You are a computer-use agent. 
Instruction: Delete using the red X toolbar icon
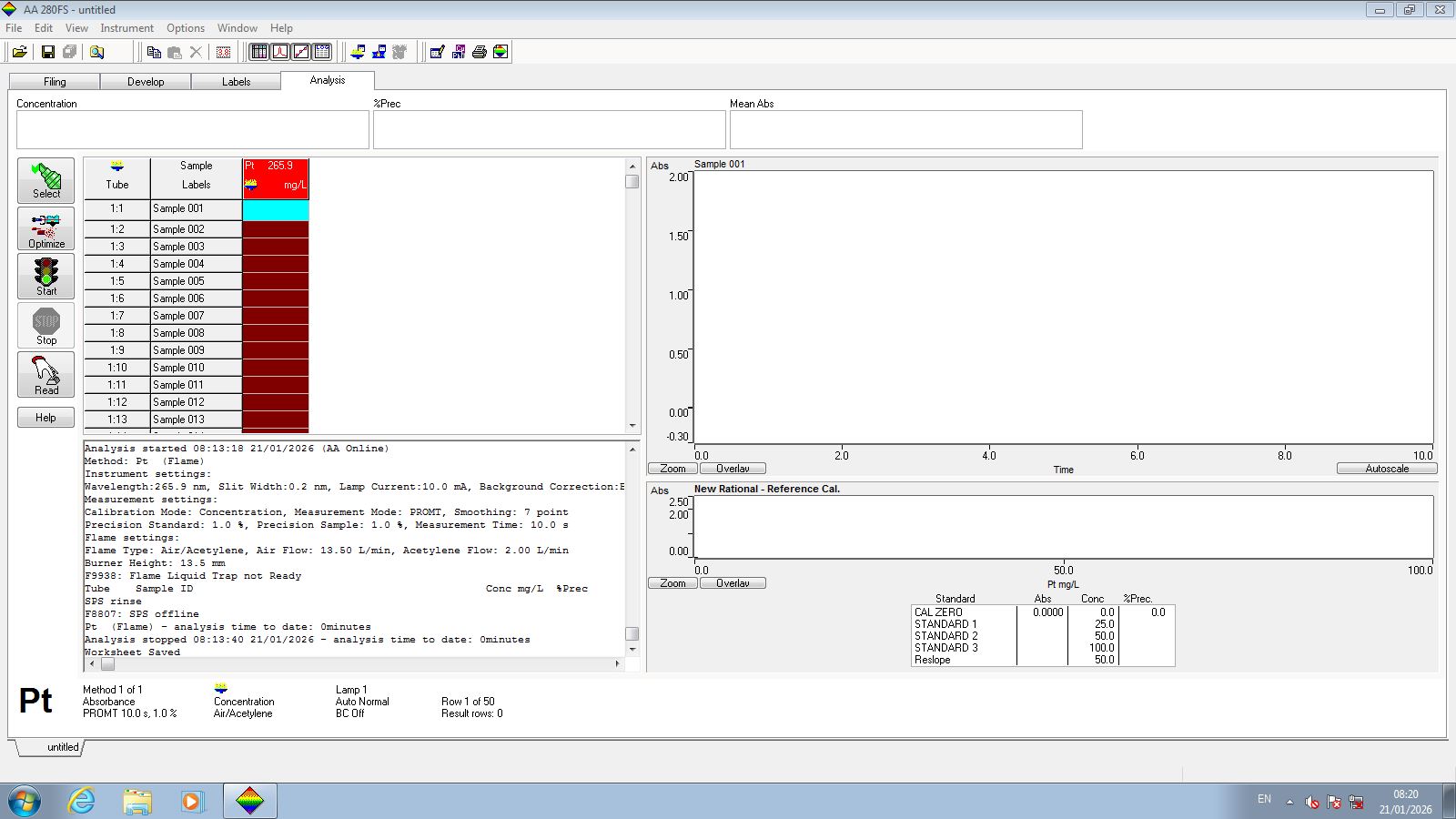195,52
